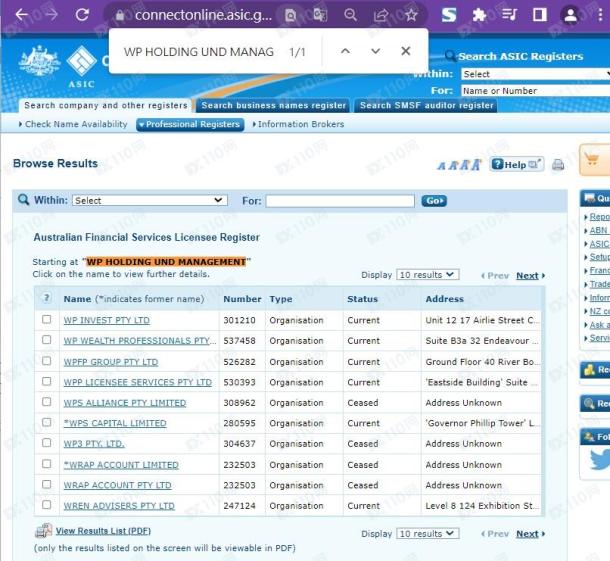Open *WRAP ACCOUNT LIMITED details

(121, 465)
